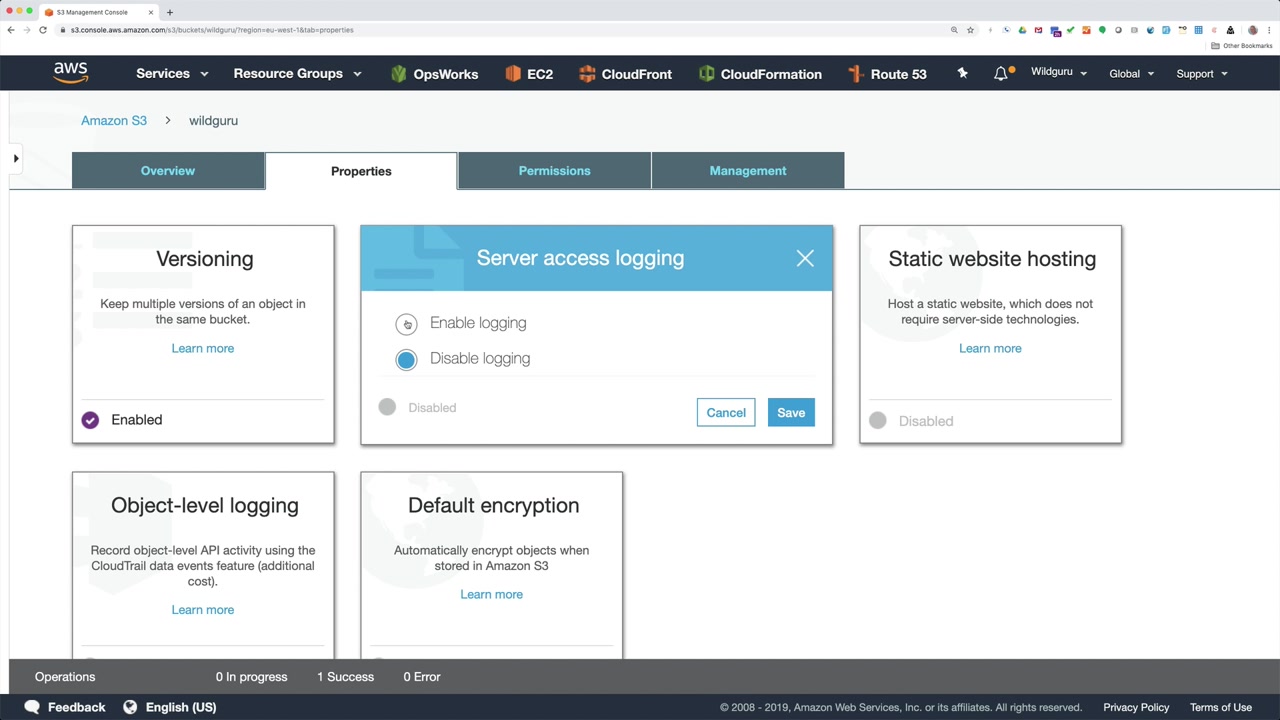Click the Feedback speech bubble icon
The width and height of the screenshot is (1280, 720).
pyautogui.click(x=32, y=707)
